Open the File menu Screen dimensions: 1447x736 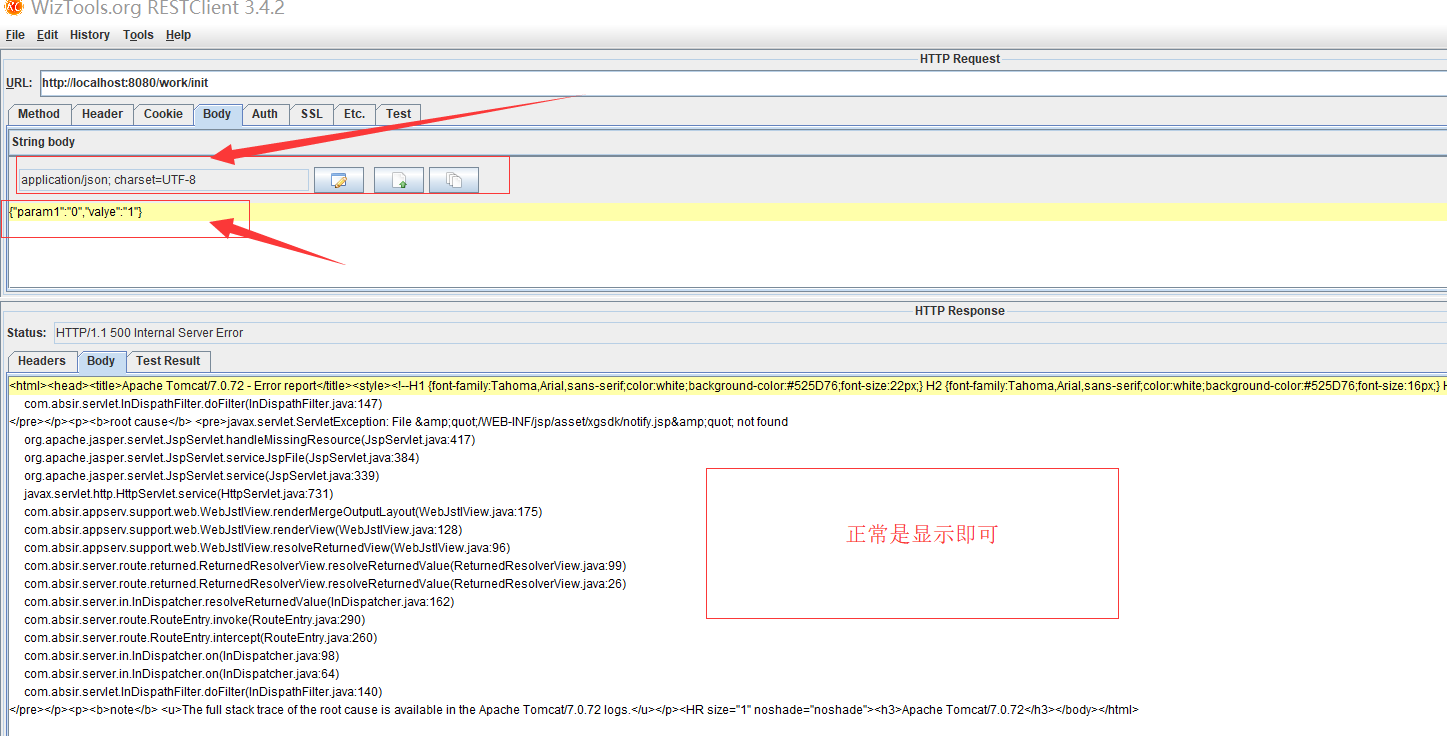(15, 35)
